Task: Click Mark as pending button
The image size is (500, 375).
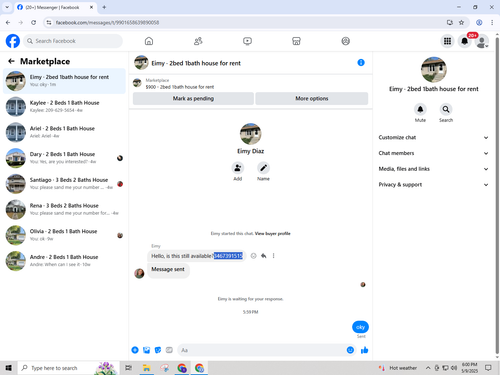Action: coord(193,98)
